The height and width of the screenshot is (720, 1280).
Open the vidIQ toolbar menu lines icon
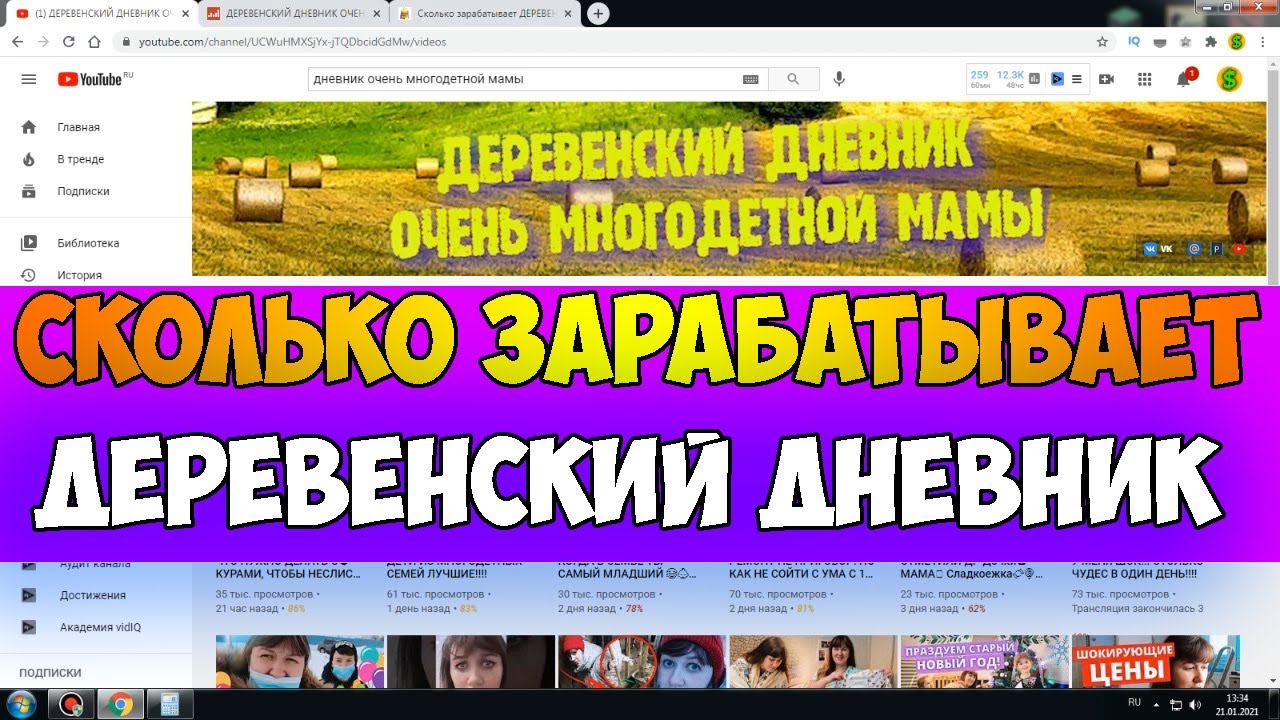point(1077,79)
